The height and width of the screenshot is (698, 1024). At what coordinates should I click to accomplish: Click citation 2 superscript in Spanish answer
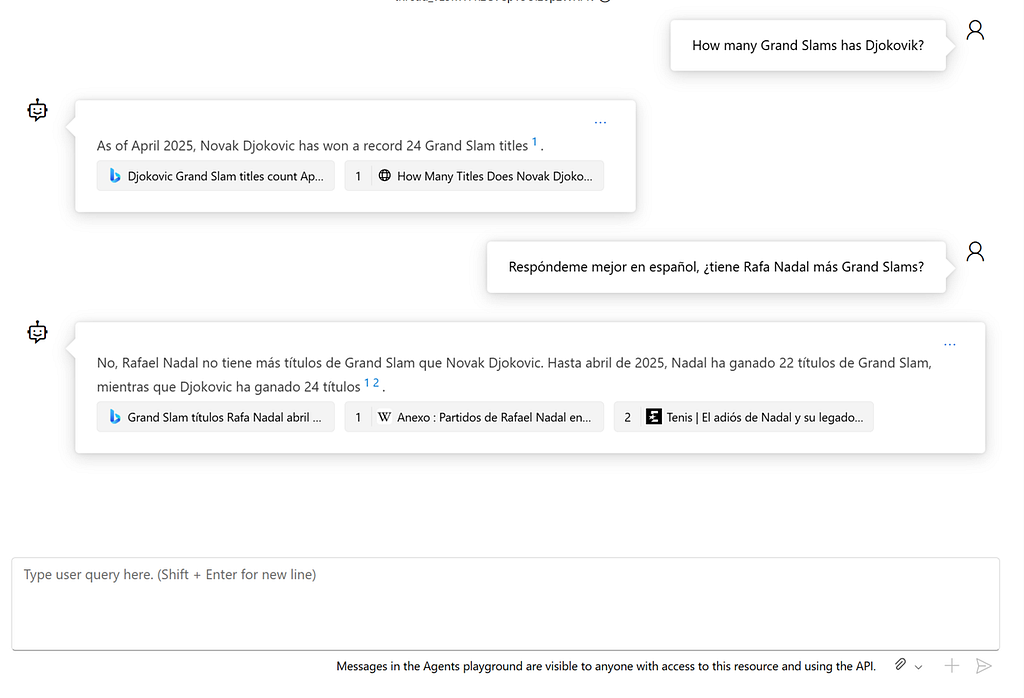[x=376, y=383]
